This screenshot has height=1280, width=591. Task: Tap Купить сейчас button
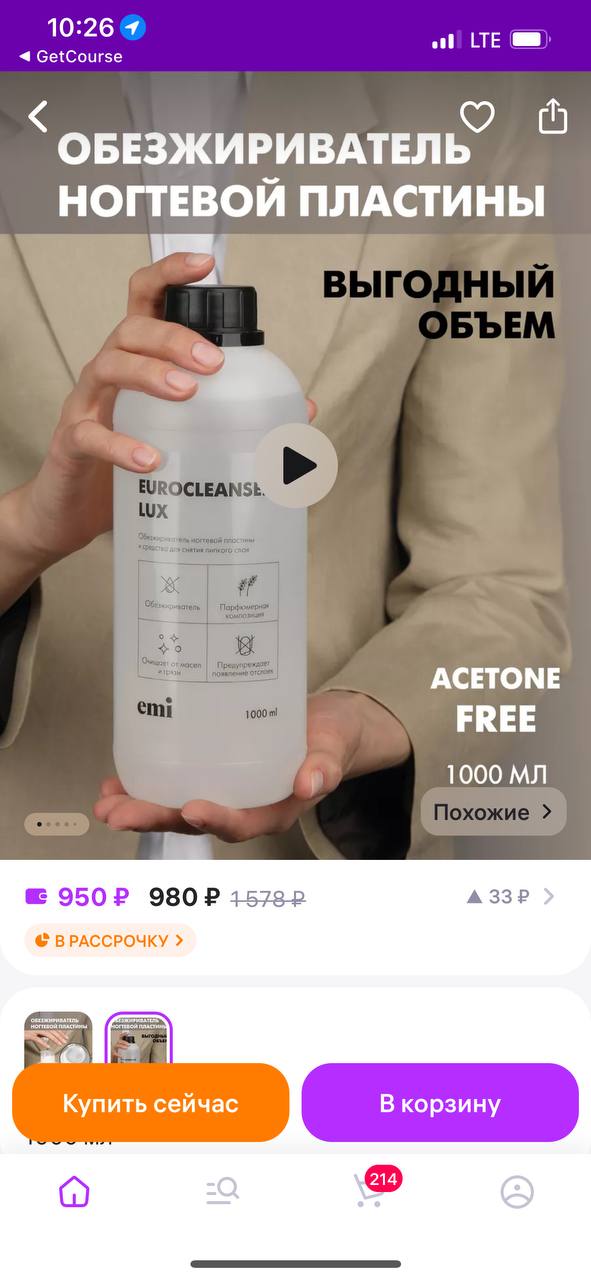point(151,1103)
